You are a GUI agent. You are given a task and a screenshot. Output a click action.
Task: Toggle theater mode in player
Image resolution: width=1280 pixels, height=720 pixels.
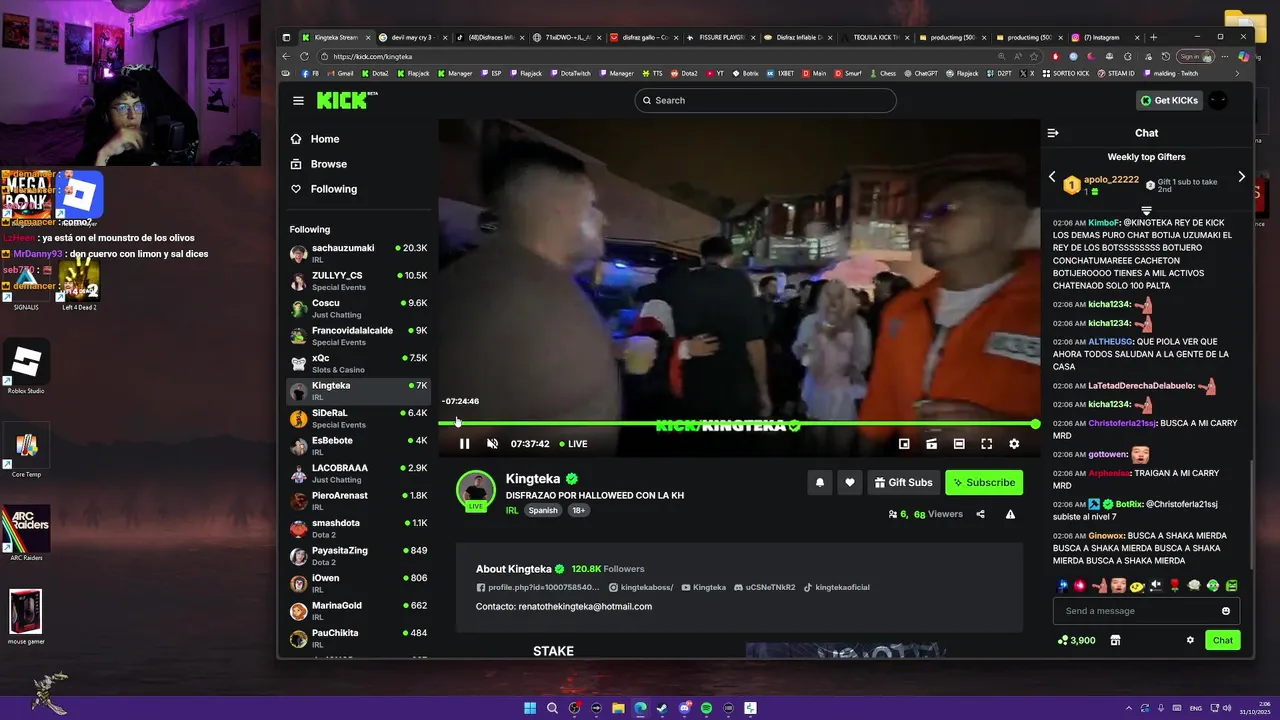click(x=959, y=444)
